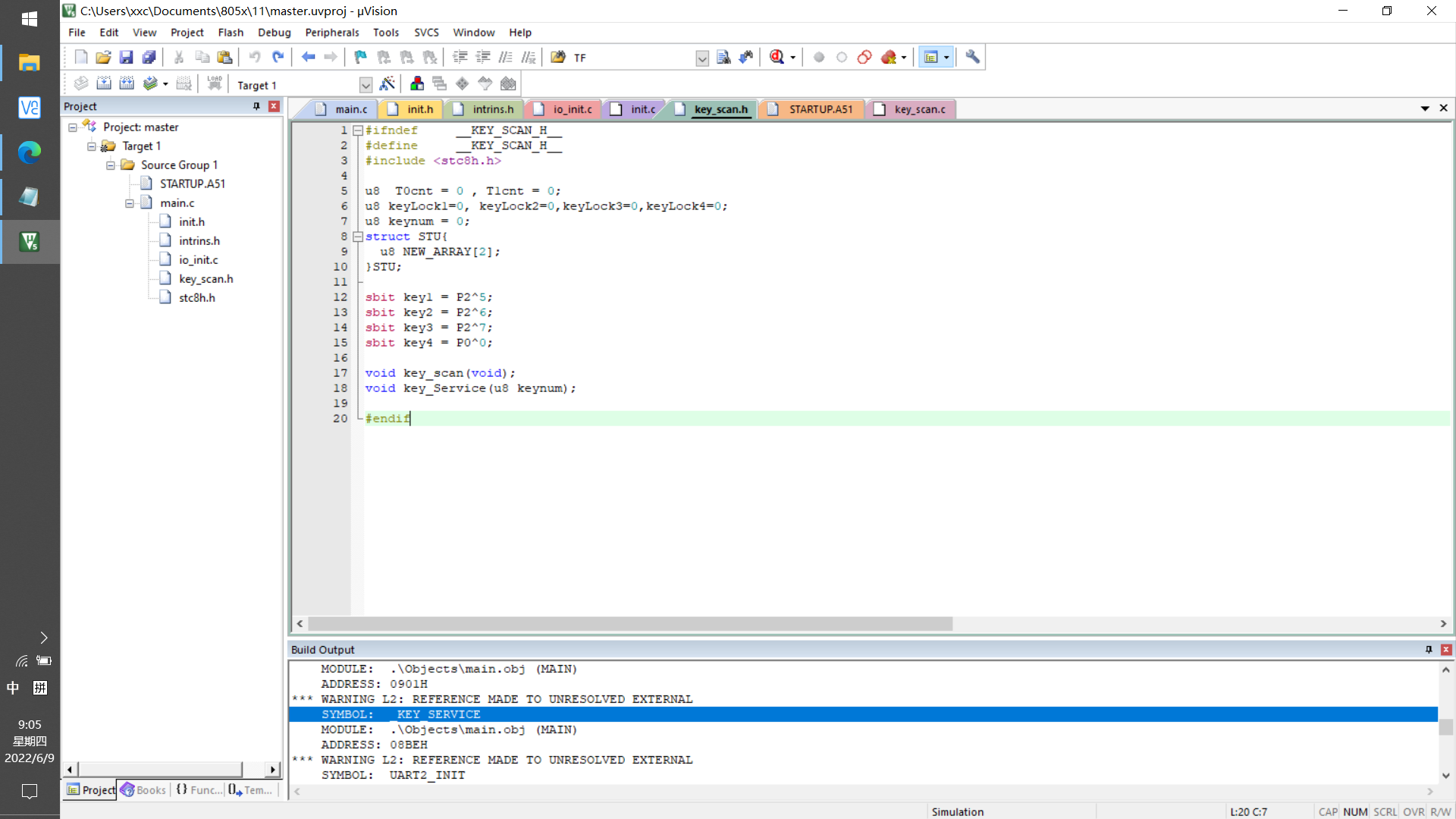This screenshot has width=1456, height=819.
Task: Open Microsoft Edge from the taskbar
Action: point(30,152)
